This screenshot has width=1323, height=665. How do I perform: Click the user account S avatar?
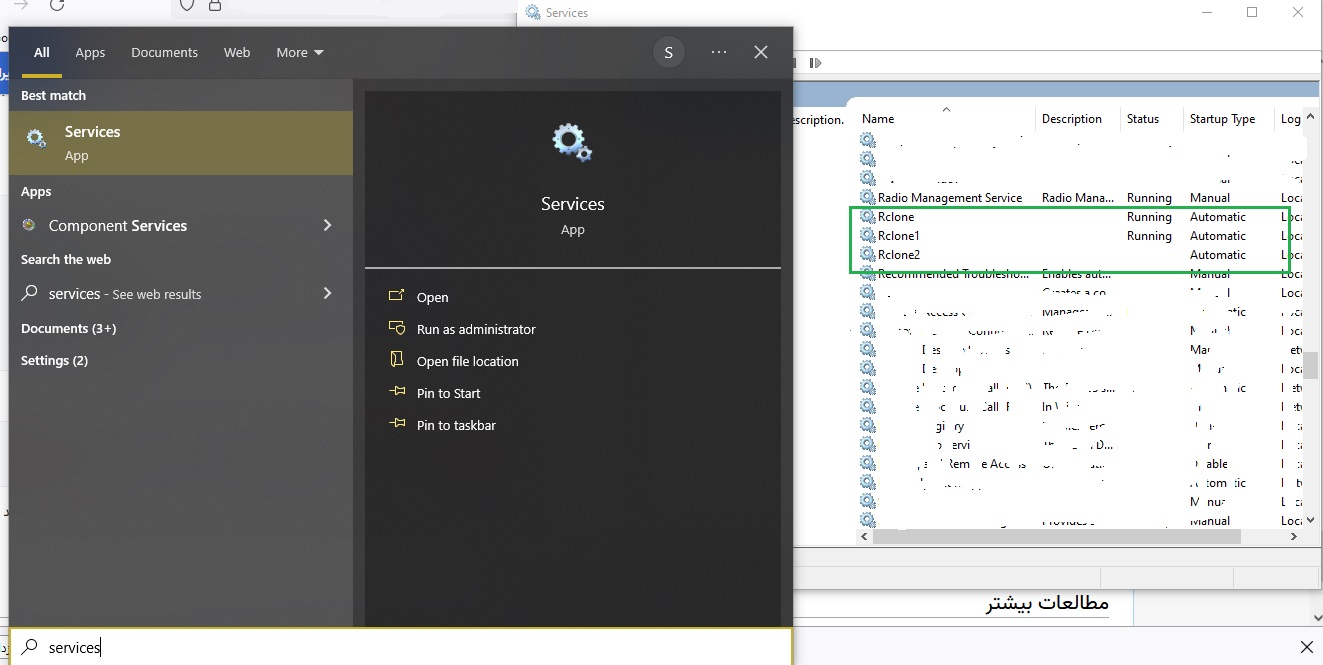668,53
